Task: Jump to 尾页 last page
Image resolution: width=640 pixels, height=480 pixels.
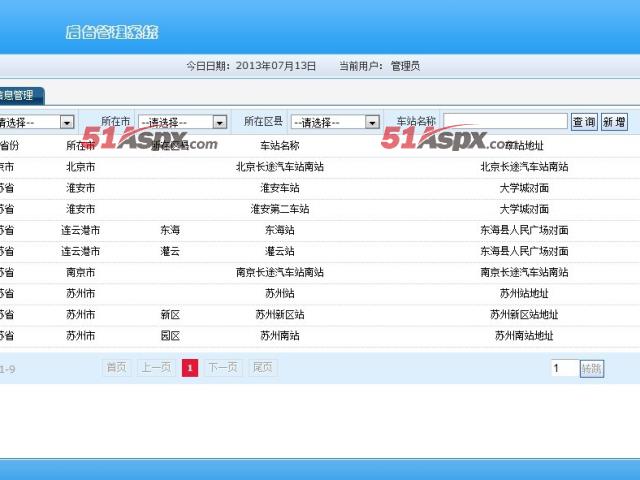Action: tap(263, 368)
